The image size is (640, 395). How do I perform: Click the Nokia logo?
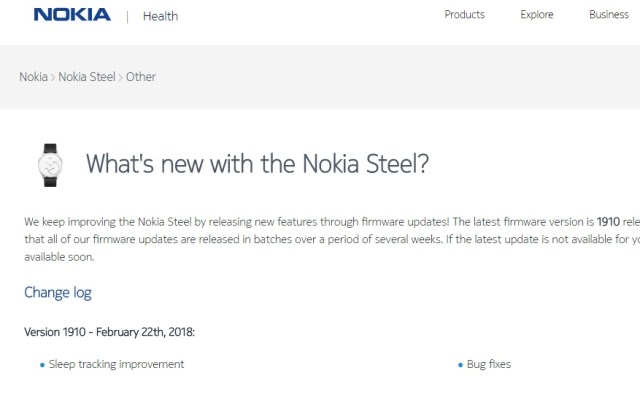click(x=72, y=15)
